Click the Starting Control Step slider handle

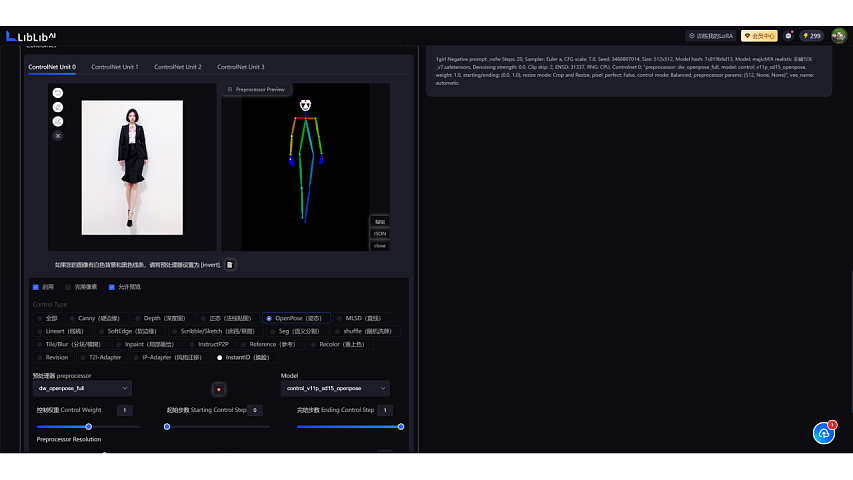pos(167,427)
